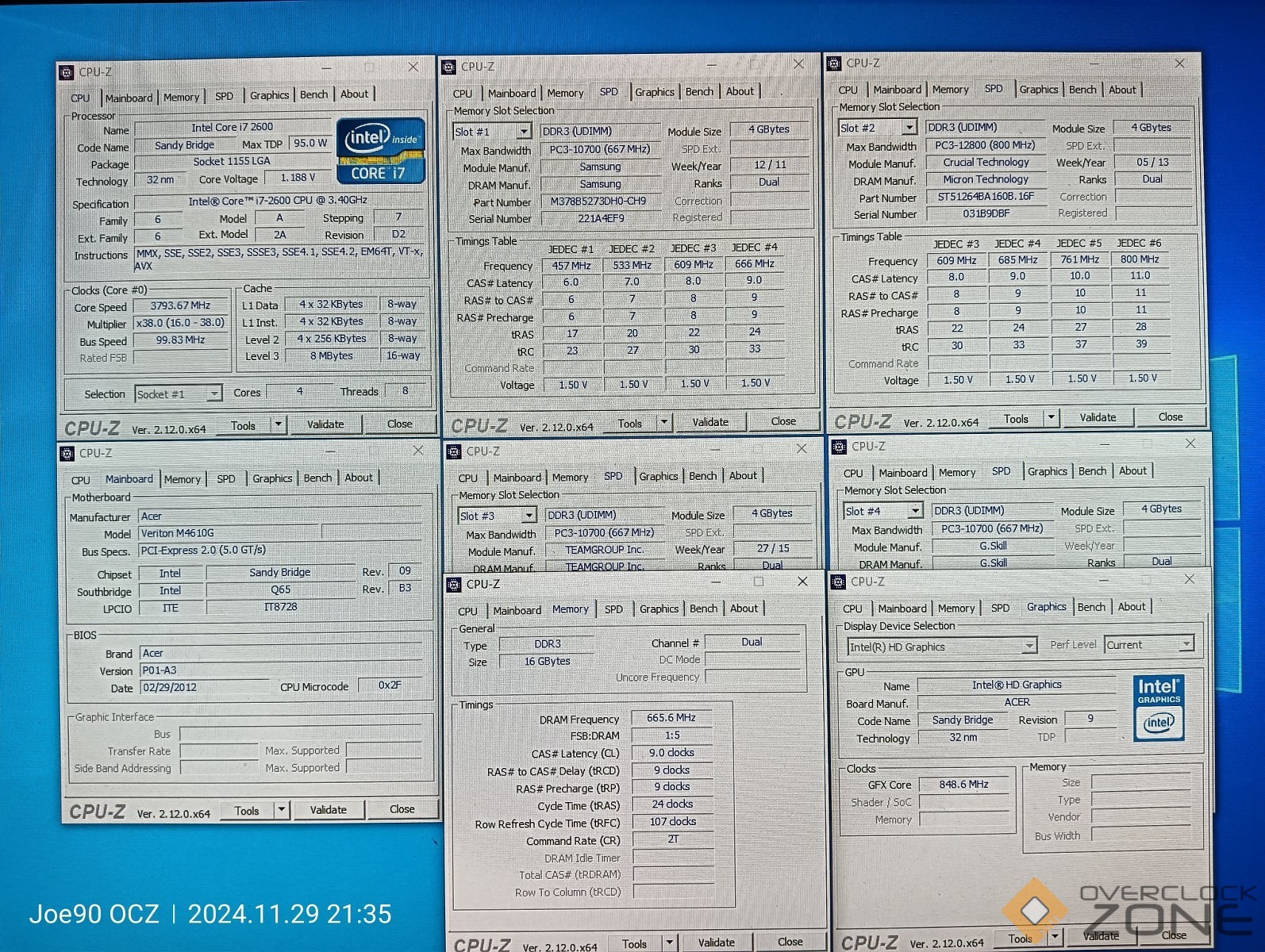Image resolution: width=1265 pixels, height=952 pixels.
Task: Click Validate in the Acer Mainboard window
Action: (328, 810)
